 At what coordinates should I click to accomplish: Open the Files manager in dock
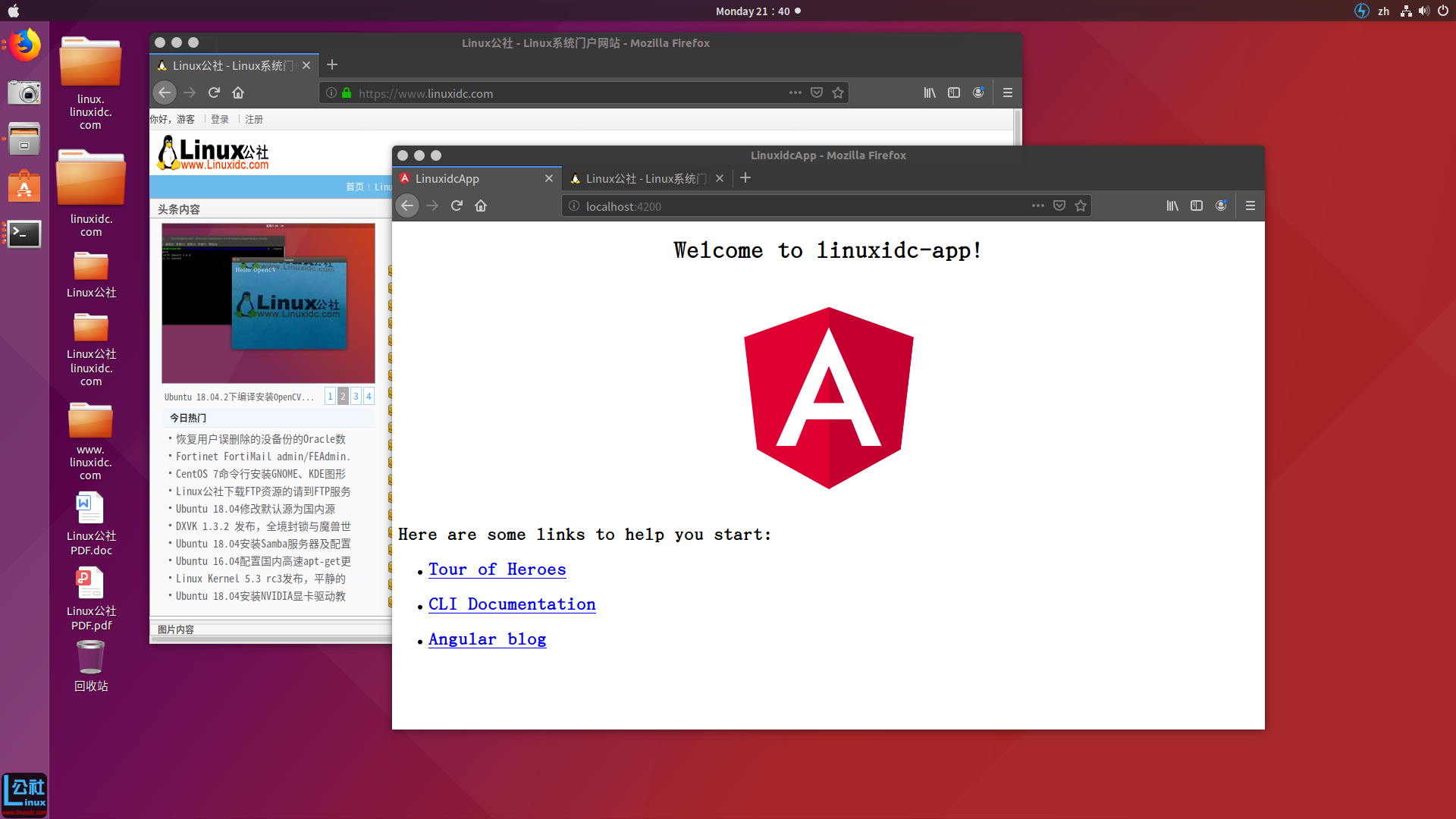(24, 140)
